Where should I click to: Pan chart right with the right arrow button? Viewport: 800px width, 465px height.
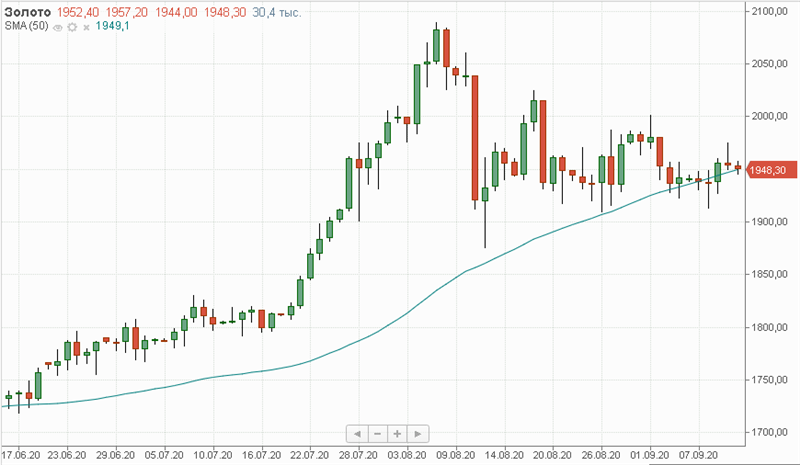(x=418, y=434)
